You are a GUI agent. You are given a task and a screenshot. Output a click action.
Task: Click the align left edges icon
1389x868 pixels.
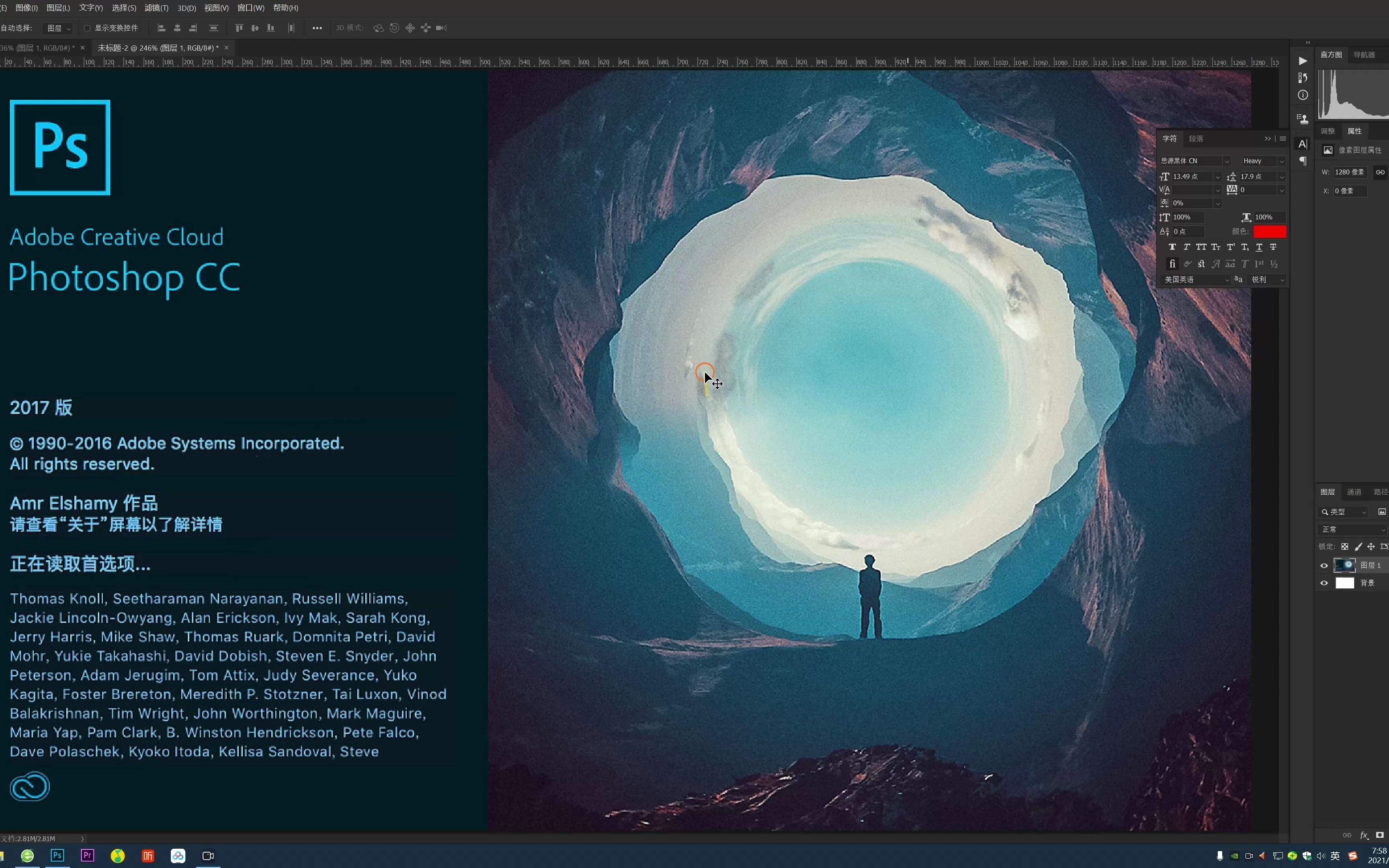[x=161, y=28]
